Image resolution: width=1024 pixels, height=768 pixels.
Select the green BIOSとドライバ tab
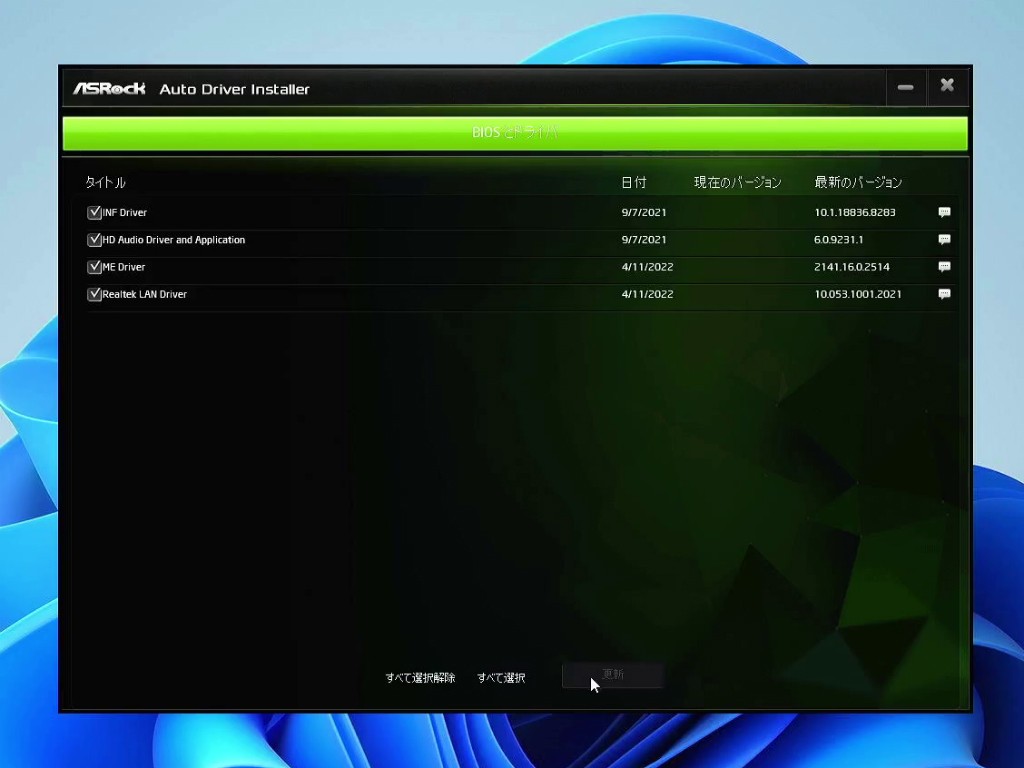(515, 133)
